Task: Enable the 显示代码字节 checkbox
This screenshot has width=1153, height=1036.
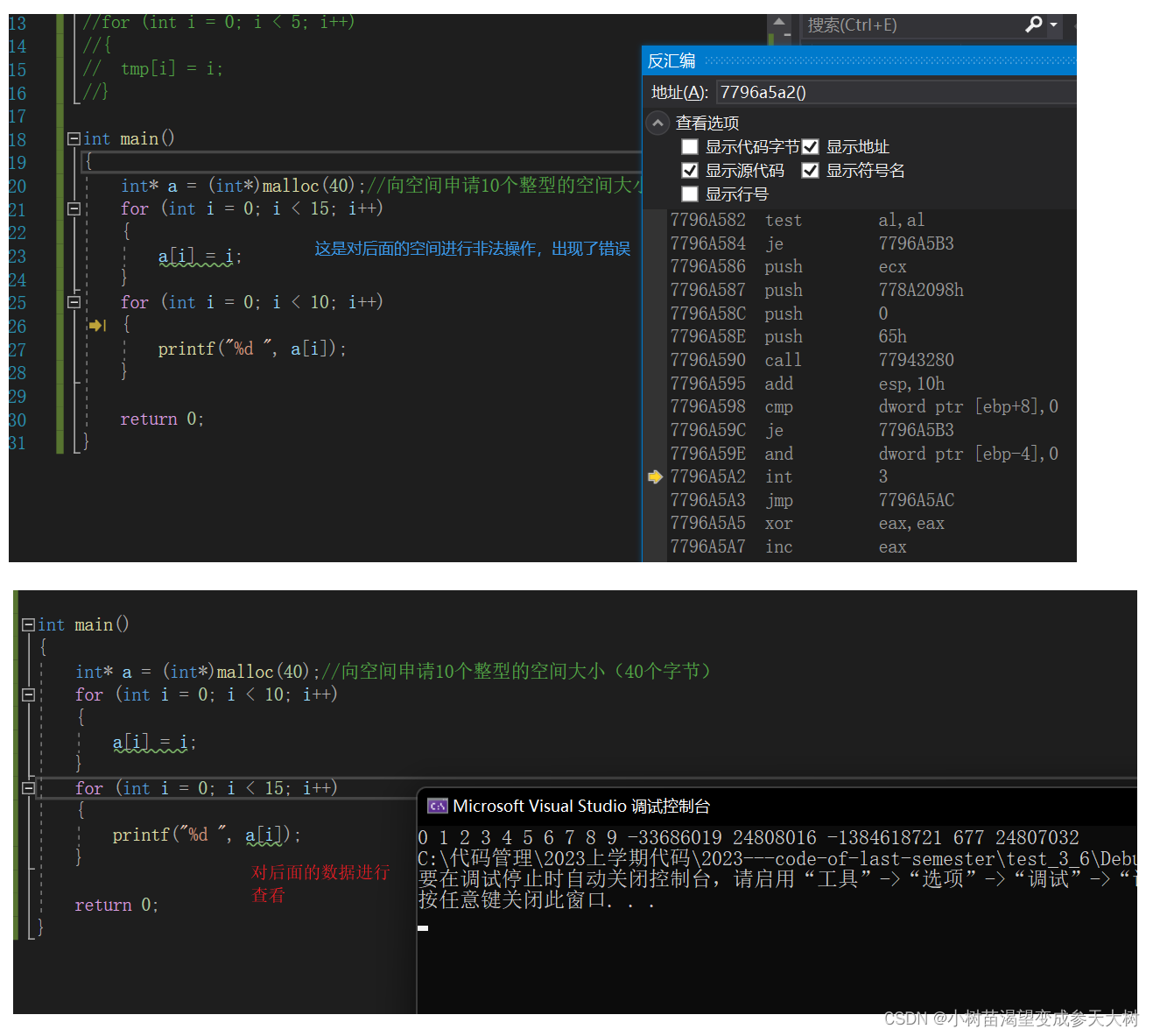Action: 690,146
